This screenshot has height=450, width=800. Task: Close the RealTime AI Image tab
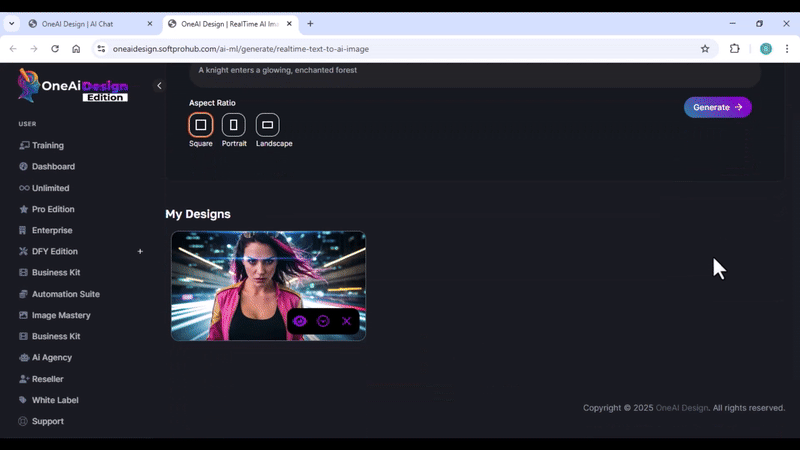click(x=289, y=24)
